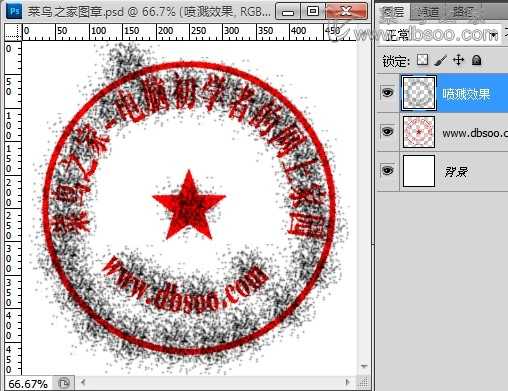The image size is (508, 391).
Task: Select the www.dbsoo layer thumbnail
Action: tap(419, 132)
